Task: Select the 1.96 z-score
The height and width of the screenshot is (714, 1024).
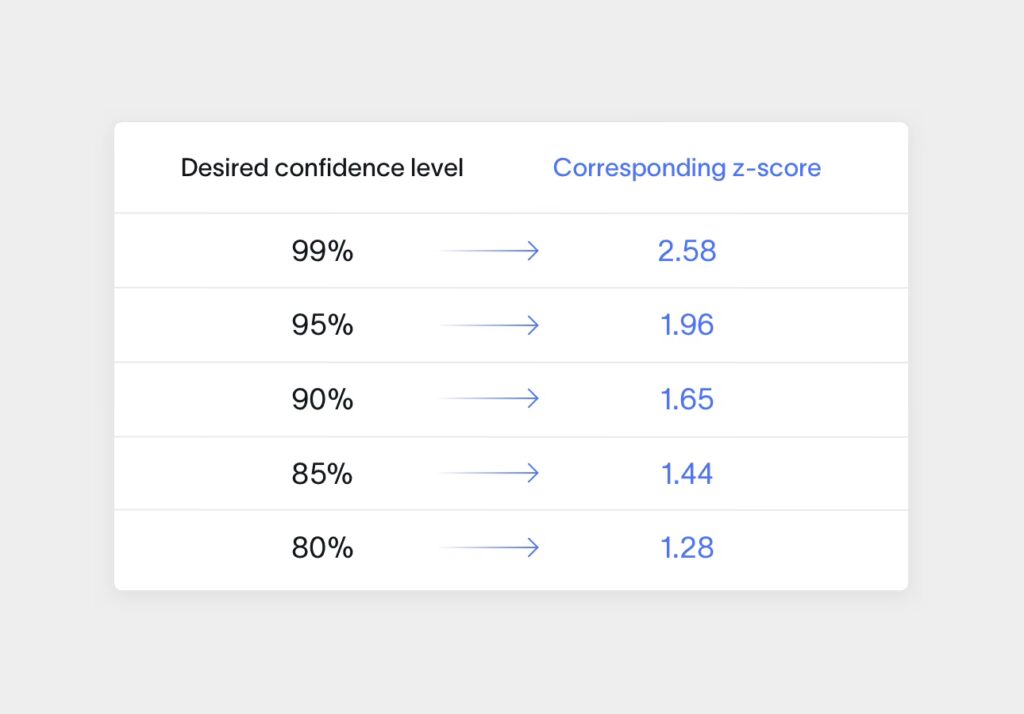Action: [687, 325]
